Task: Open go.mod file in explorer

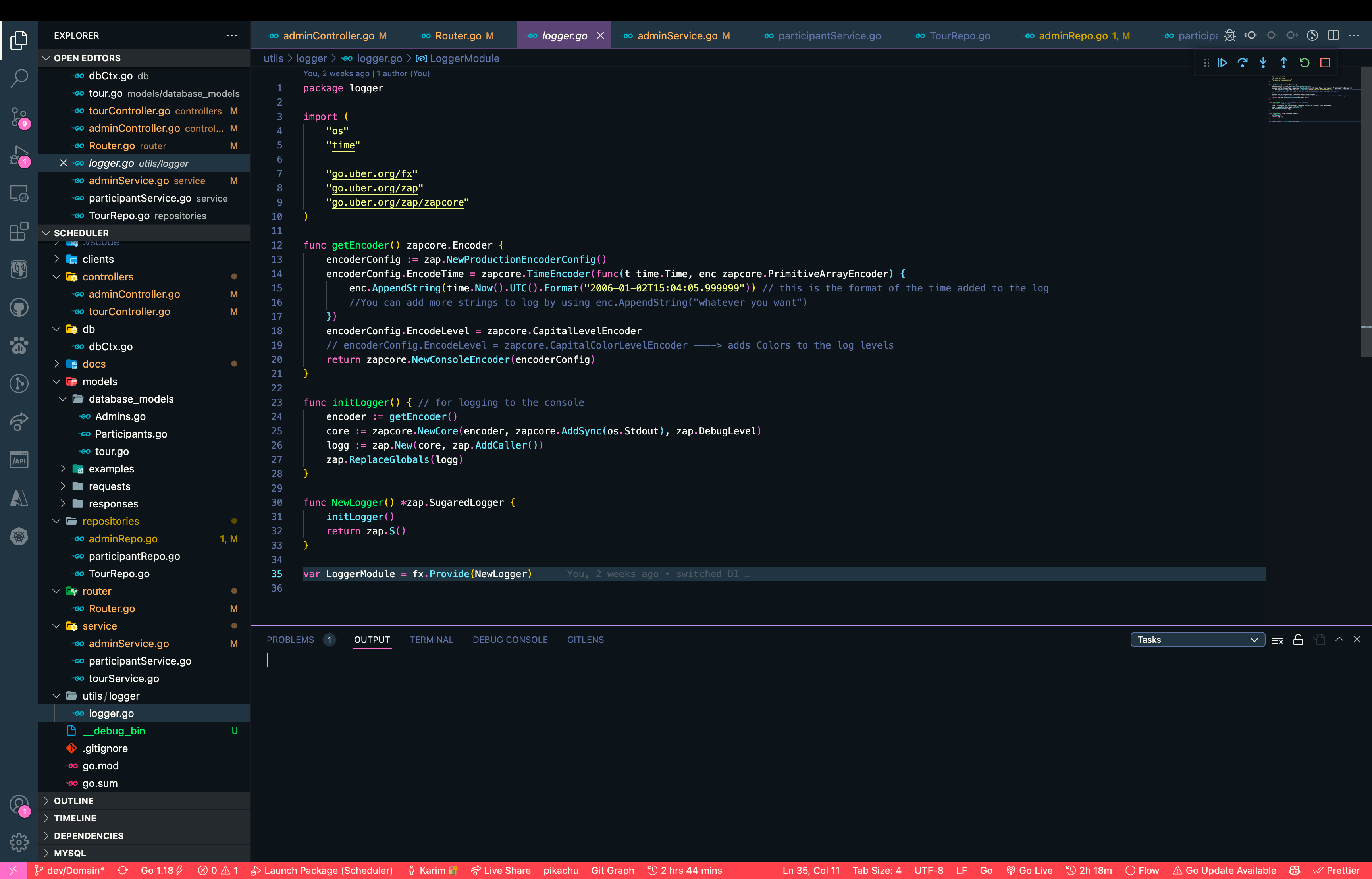Action: [100, 766]
